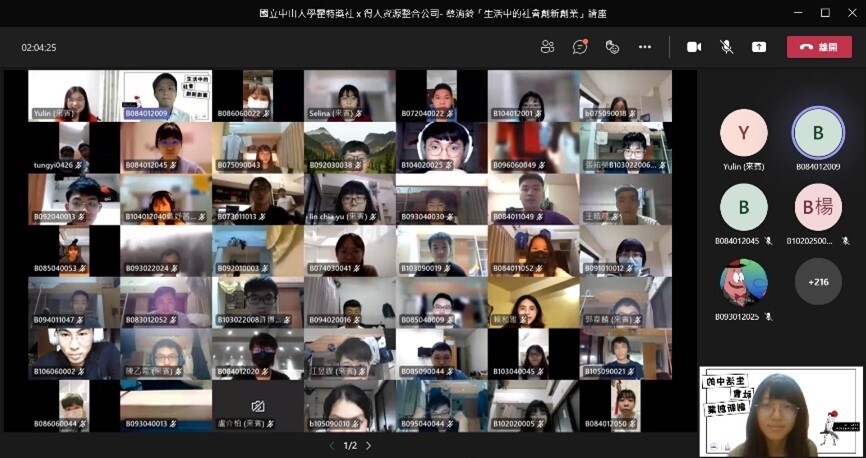Screen dimensions: 866x458
Task: Select the B084011049 video tile
Action: click(x=534, y=199)
